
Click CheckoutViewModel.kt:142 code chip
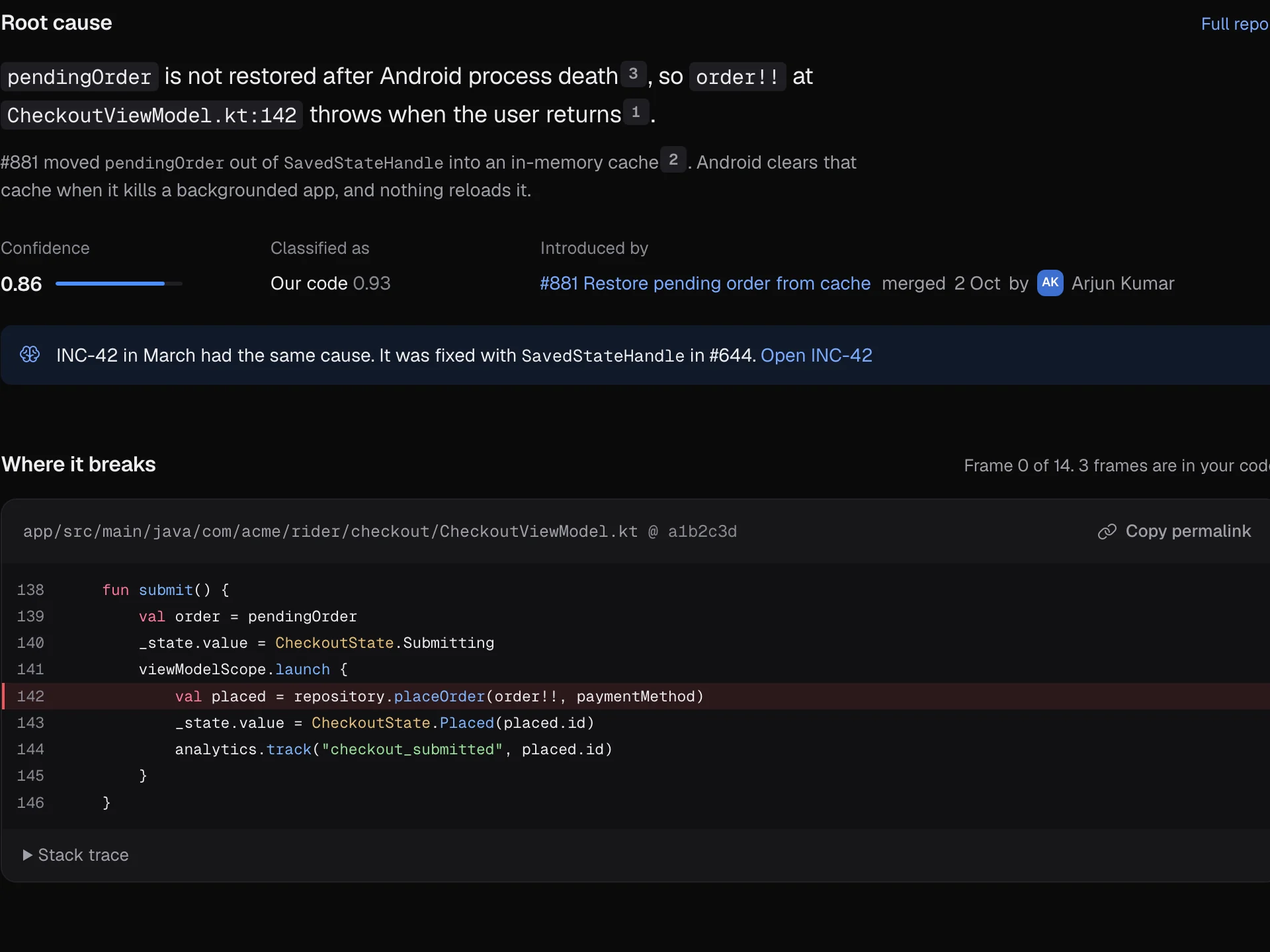151,115
